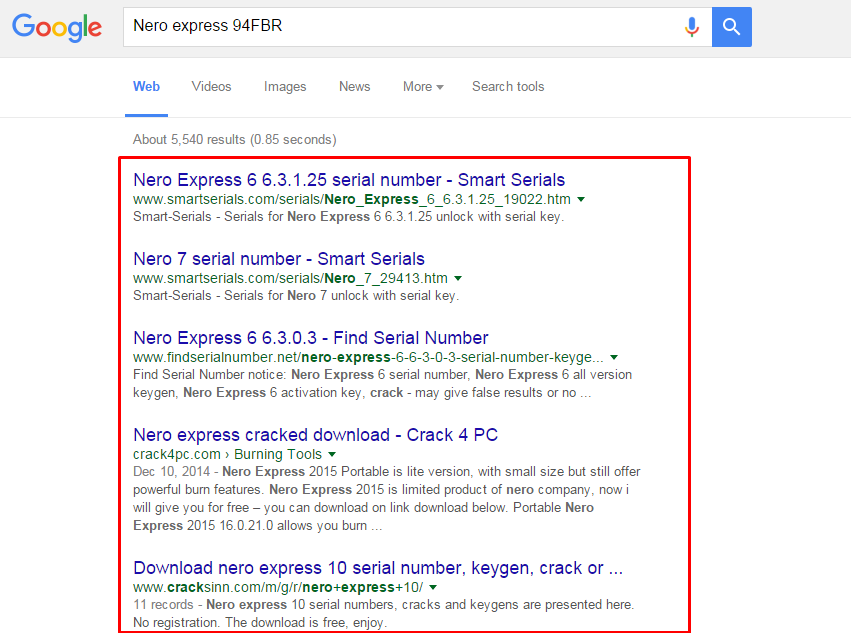Open Nero Express 6 6.3.1.25 serial number result
851x633 pixels.
(349, 180)
